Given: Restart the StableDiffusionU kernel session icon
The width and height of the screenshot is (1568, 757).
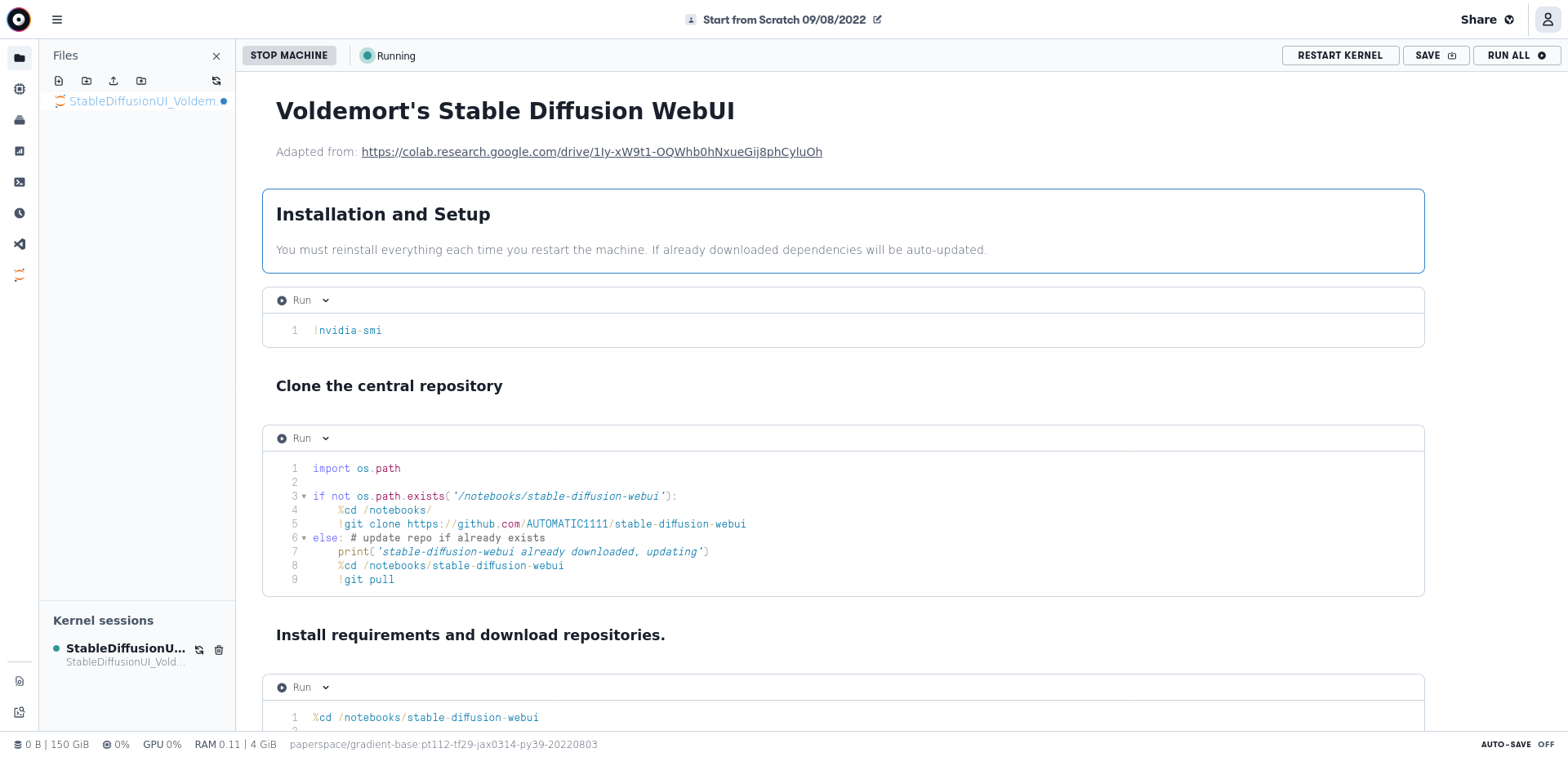Looking at the screenshot, I should pos(199,650).
